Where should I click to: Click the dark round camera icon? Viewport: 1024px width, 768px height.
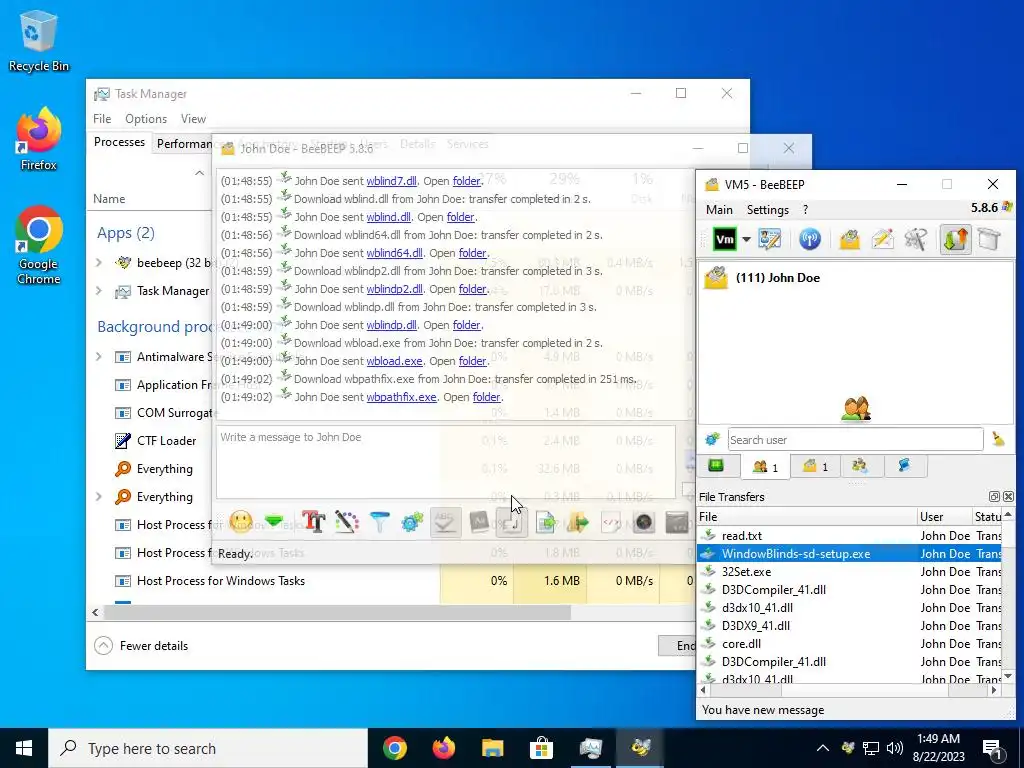643,522
